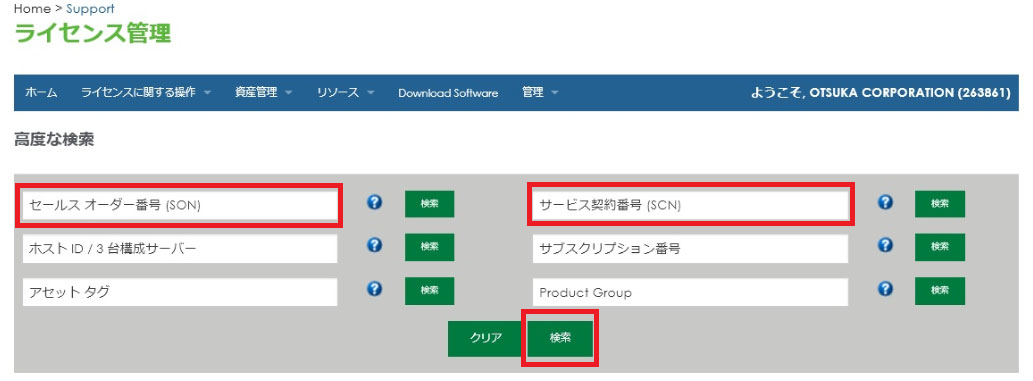Click help icon beside サブスクリプション番号 field

coord(885,245)
